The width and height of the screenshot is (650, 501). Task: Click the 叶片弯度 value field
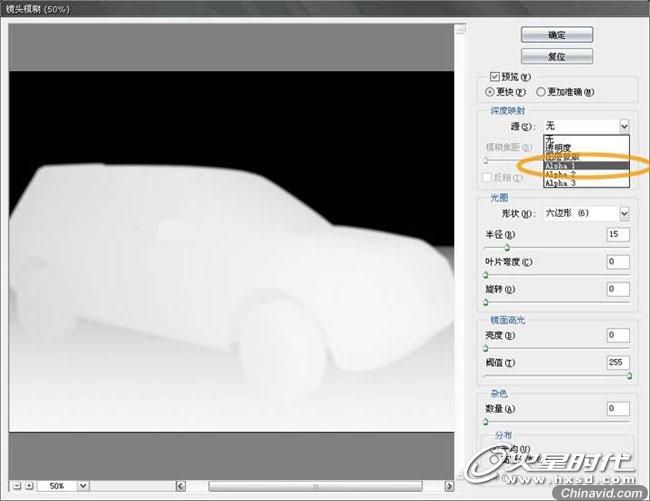[x=618, y=262]
